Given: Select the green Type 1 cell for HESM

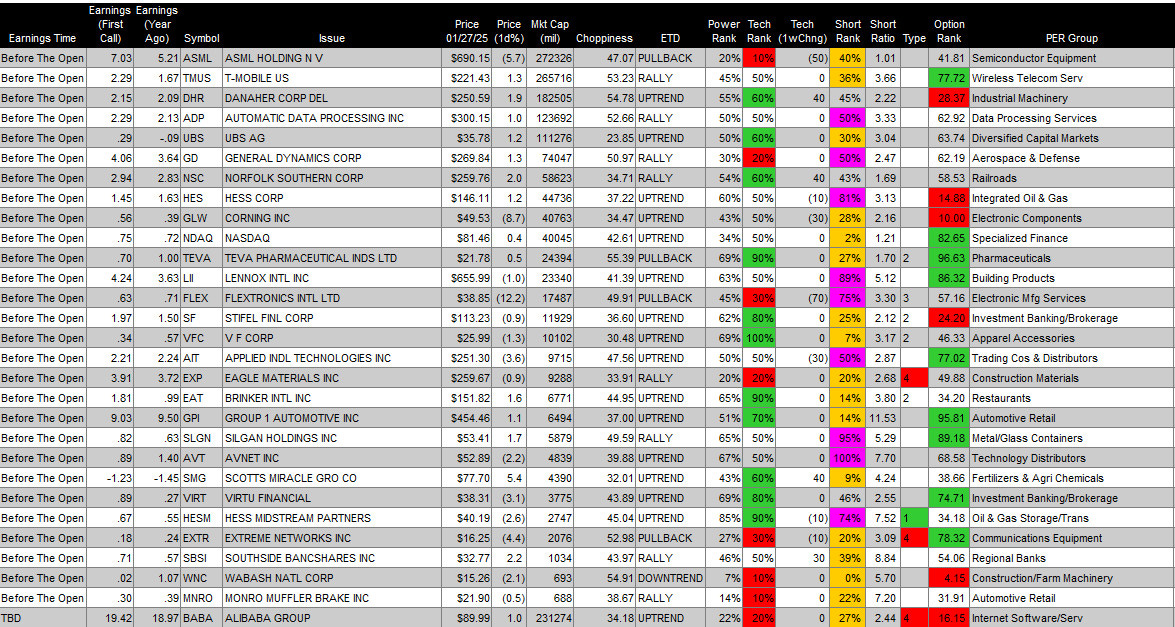Looking at the screenshot, I should coord(914,518).
